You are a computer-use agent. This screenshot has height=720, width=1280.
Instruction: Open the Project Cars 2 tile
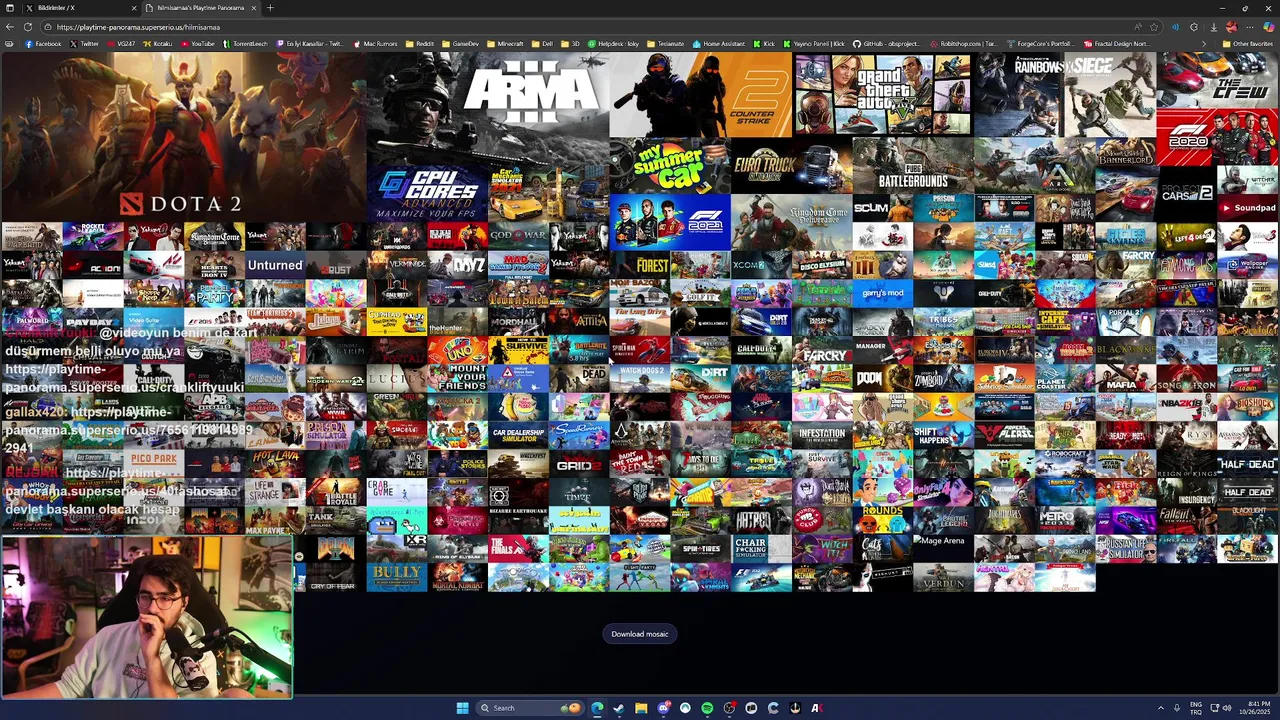tap(1186, 194)
